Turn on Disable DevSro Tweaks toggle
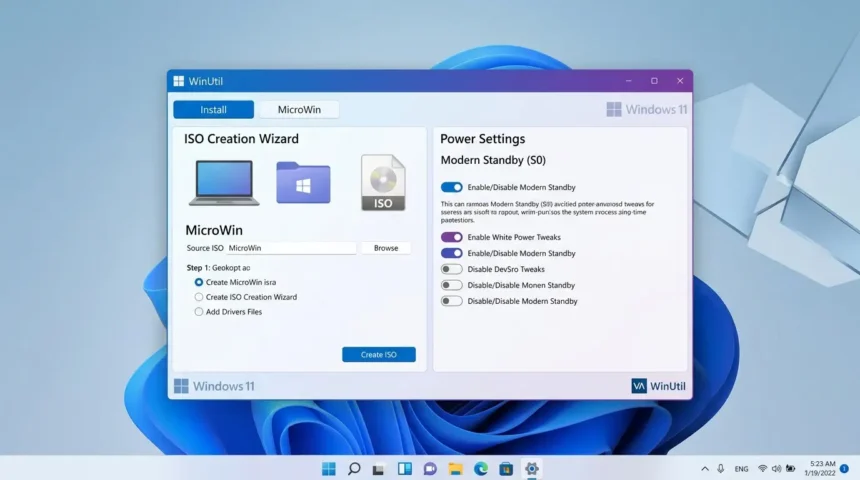The image size is (860, 480). [452, 269]
